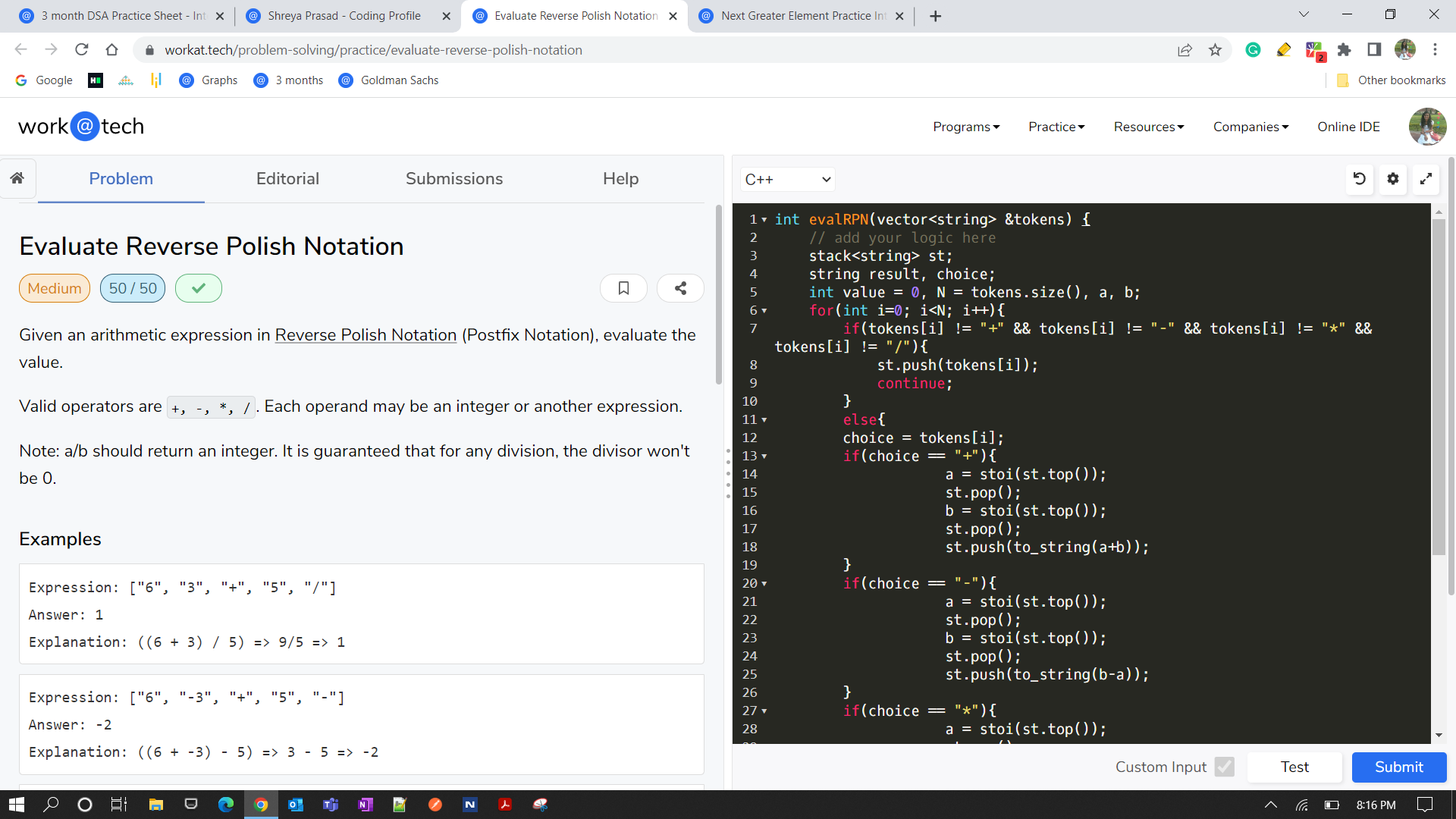Image resolution: width=1456 pixels, height=819 pixels.
Task: Click the page's main vertical scrollbar
Action: pos(1451,377)
